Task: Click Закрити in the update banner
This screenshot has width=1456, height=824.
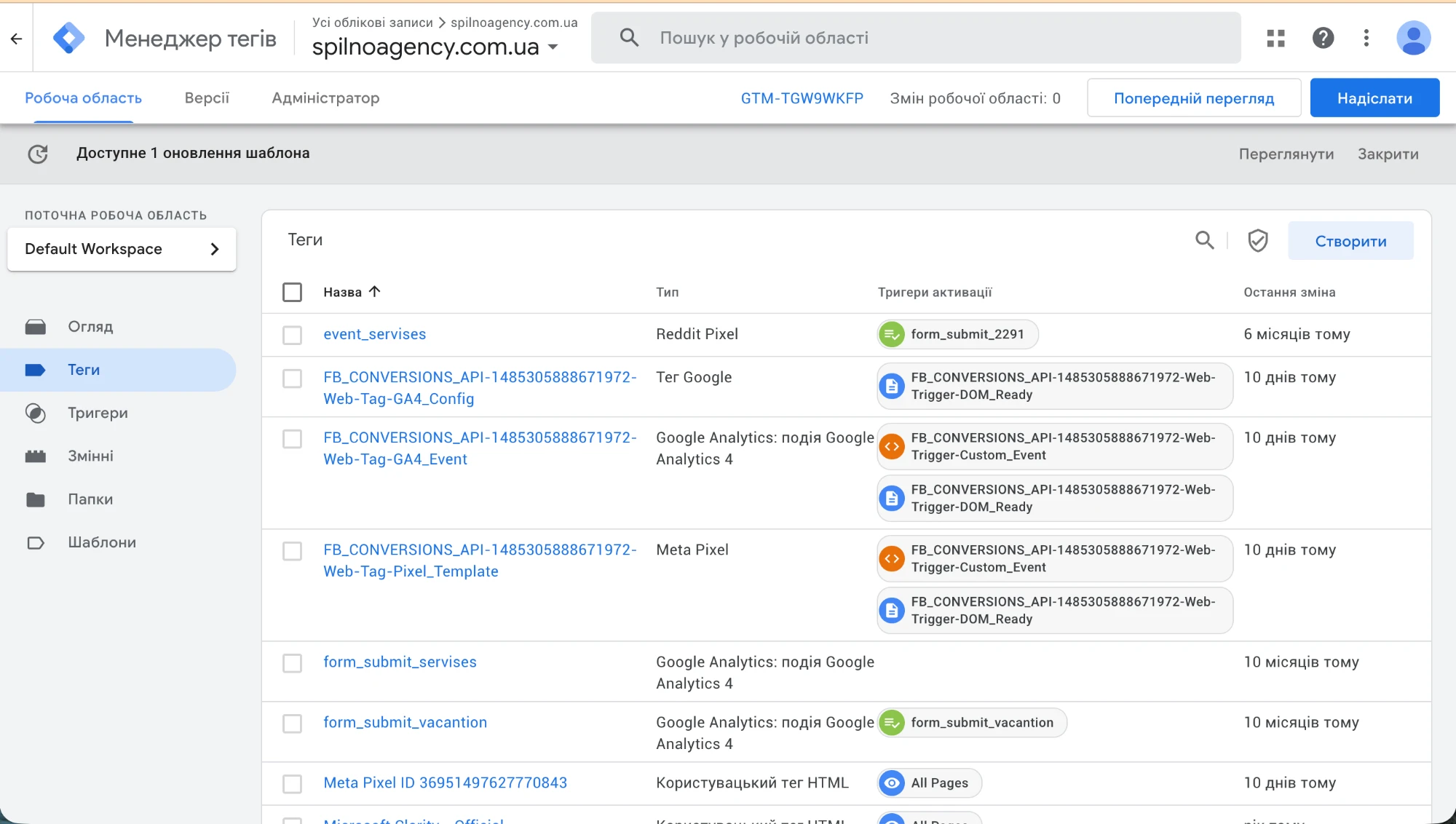Action: [1388, 154]
